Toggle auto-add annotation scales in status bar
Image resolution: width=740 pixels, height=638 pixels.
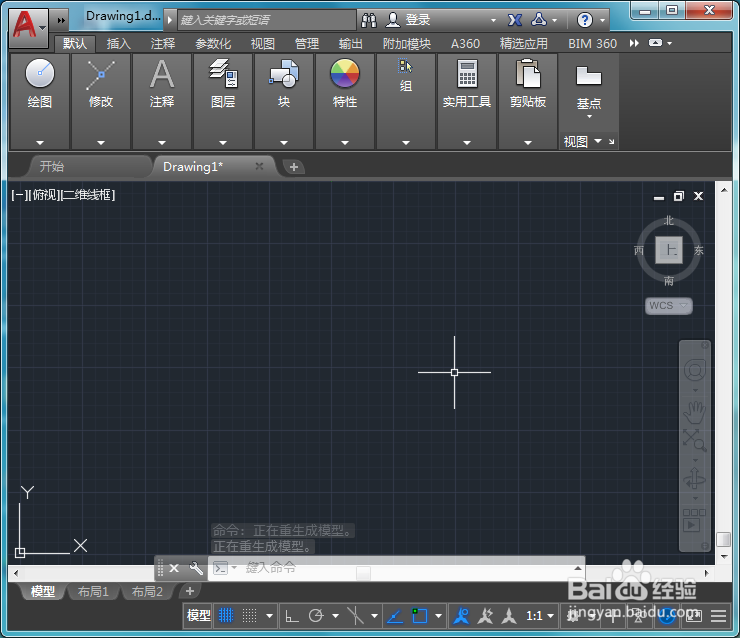pos(485,615)
